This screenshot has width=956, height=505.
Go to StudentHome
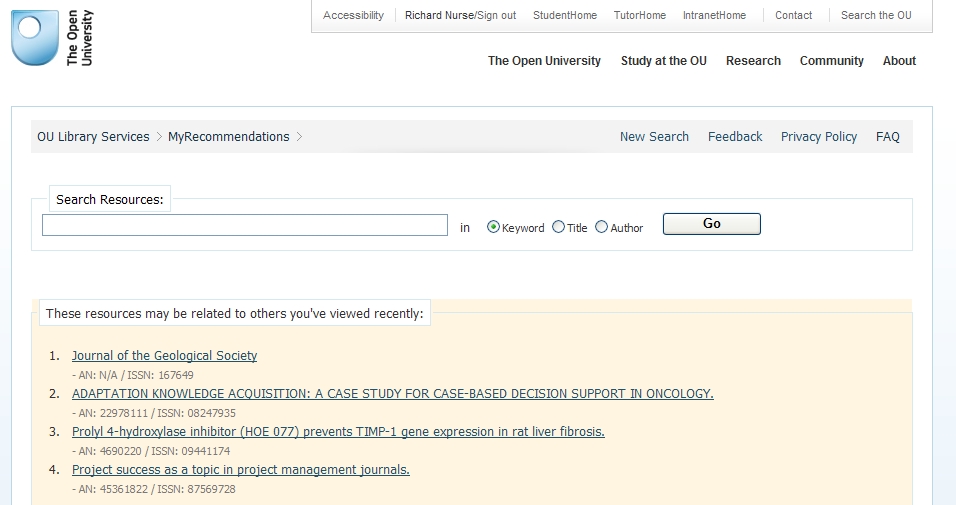pyautogui.click(x=565, y=15)
